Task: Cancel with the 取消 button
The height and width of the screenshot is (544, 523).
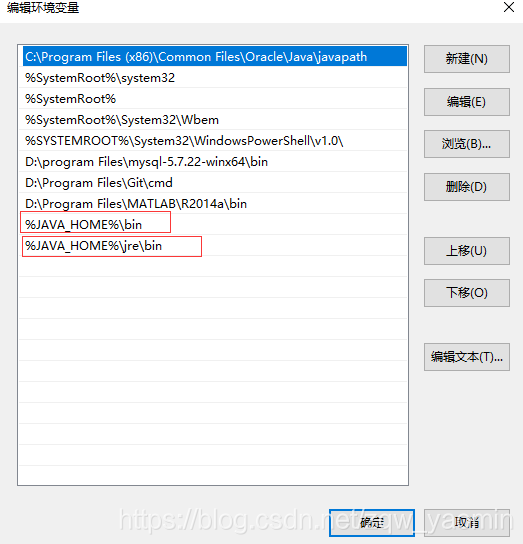Action: pos(467,522)
